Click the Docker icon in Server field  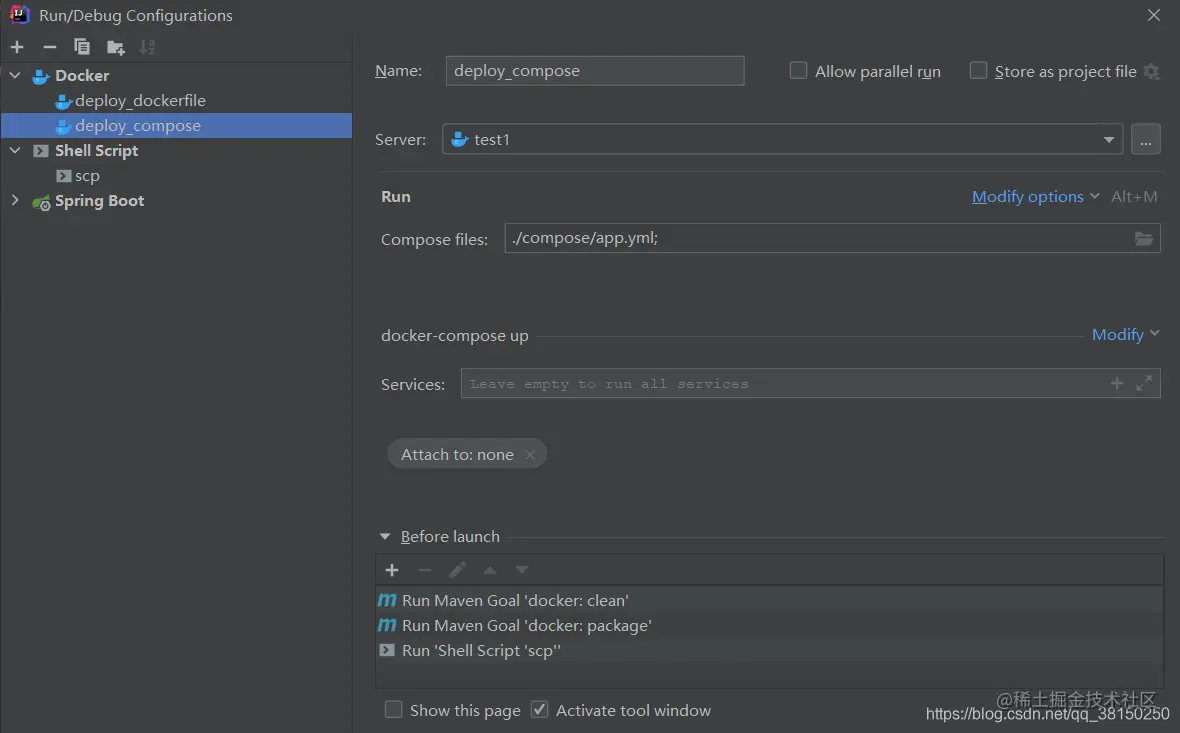pyautogui.click(x=459, y=139)
